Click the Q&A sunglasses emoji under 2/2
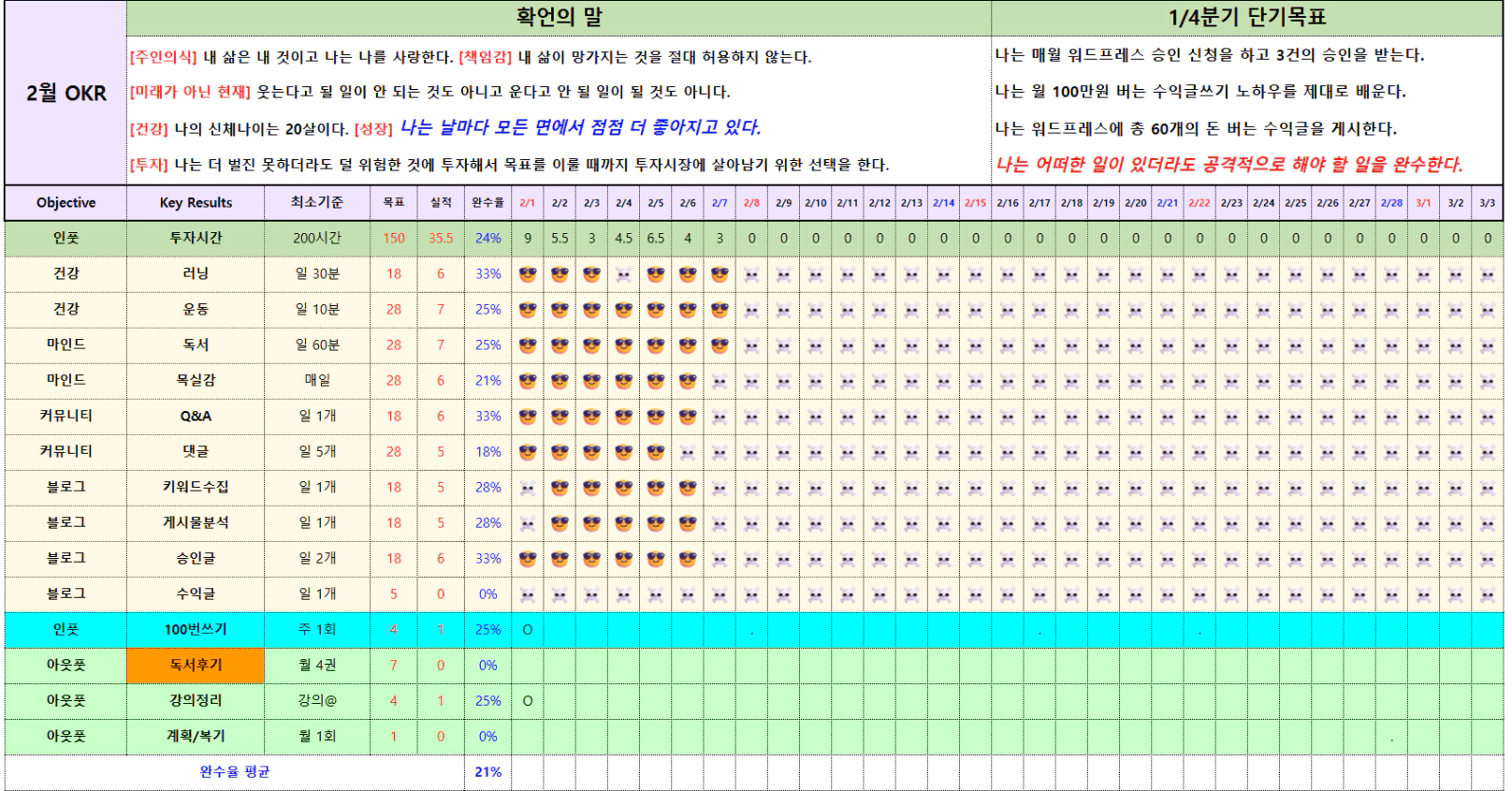 point(560,417)
